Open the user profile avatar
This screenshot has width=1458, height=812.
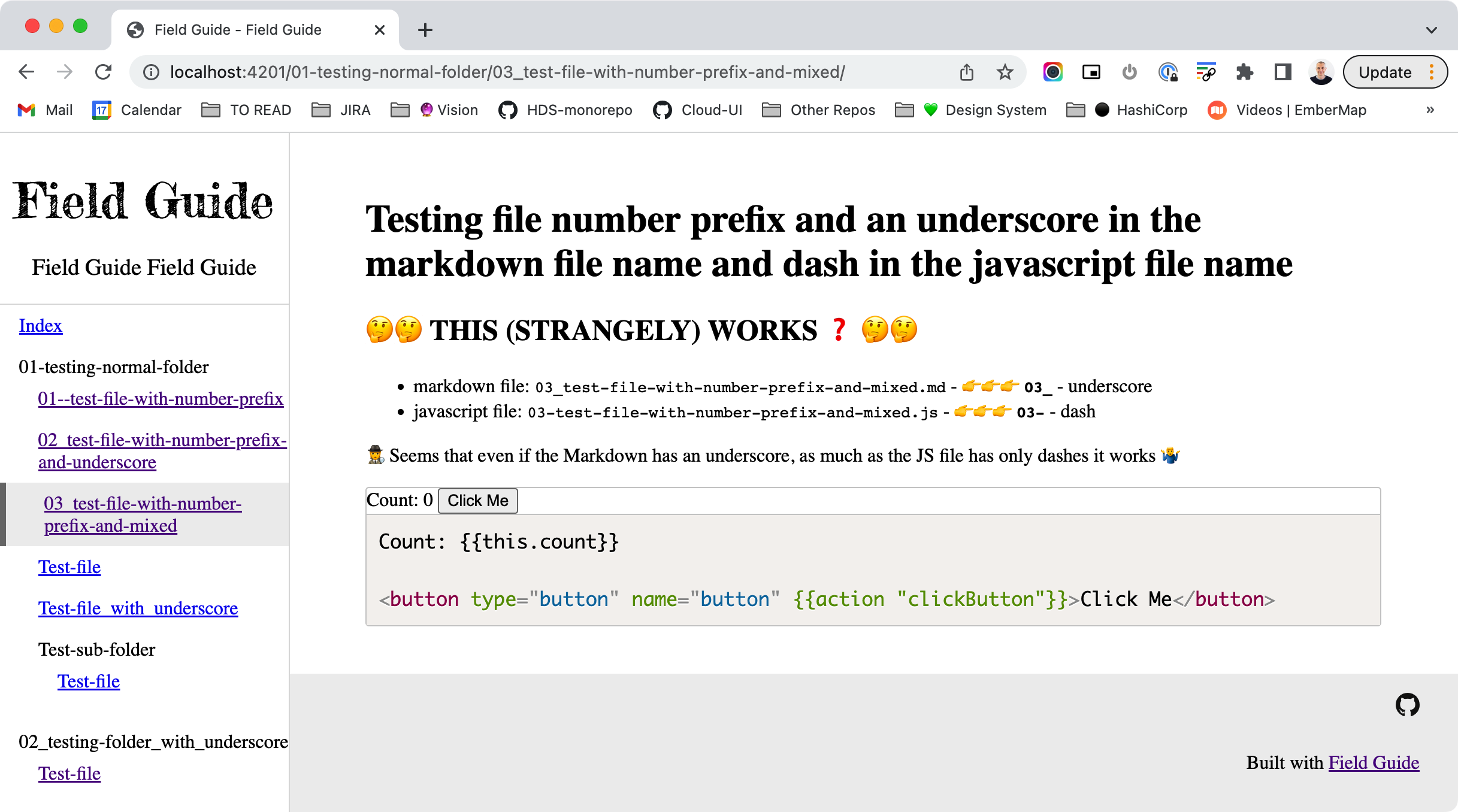tap(1320, 72)
